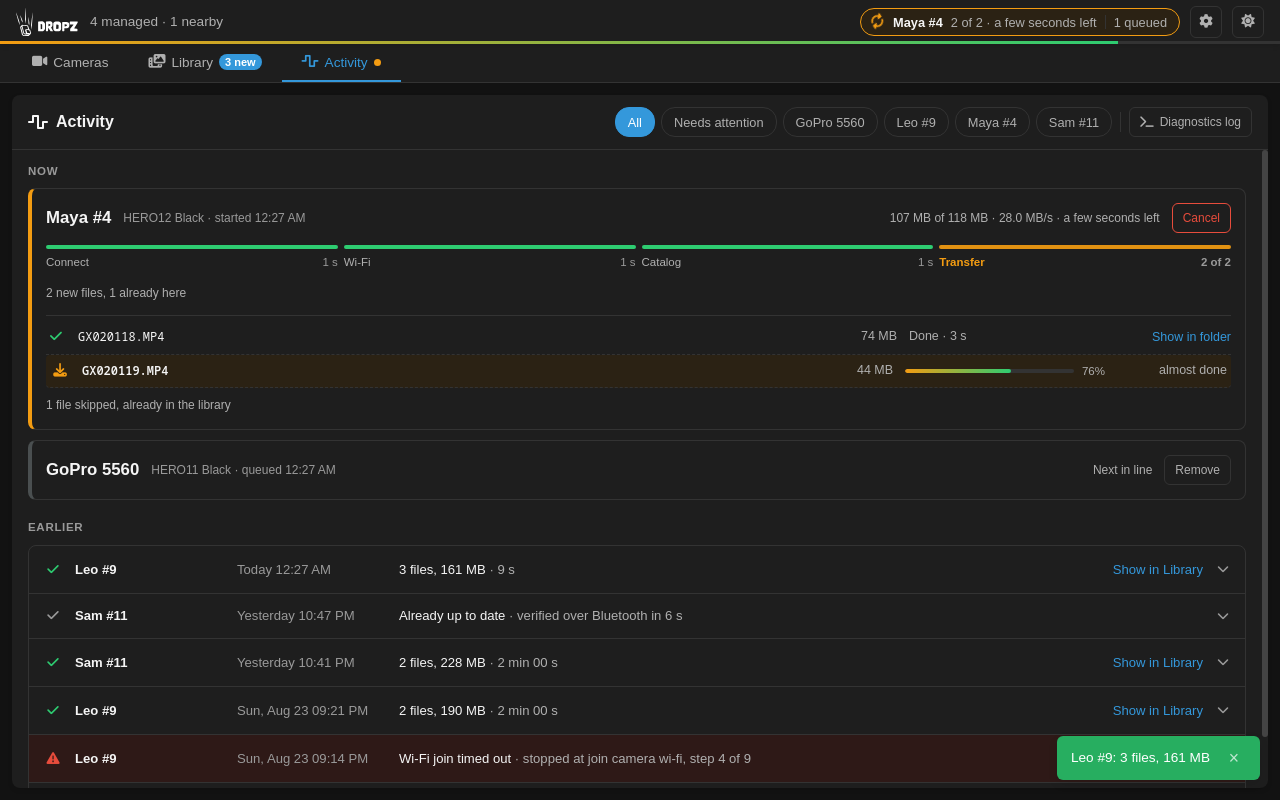
Task: Click the GX020119.MP4 progress bar at 76%
Action: 989,371
